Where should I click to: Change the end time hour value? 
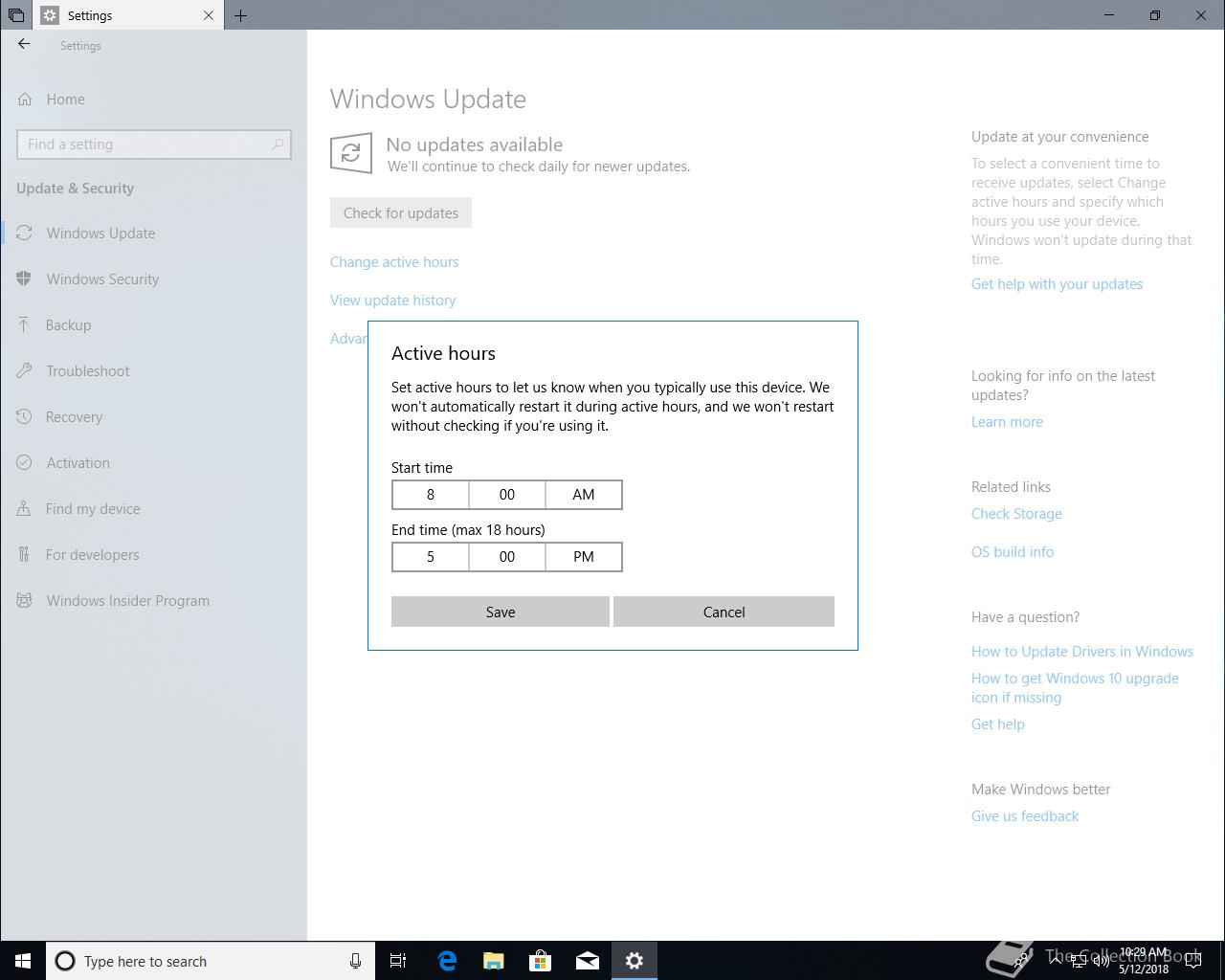[431, 557]
